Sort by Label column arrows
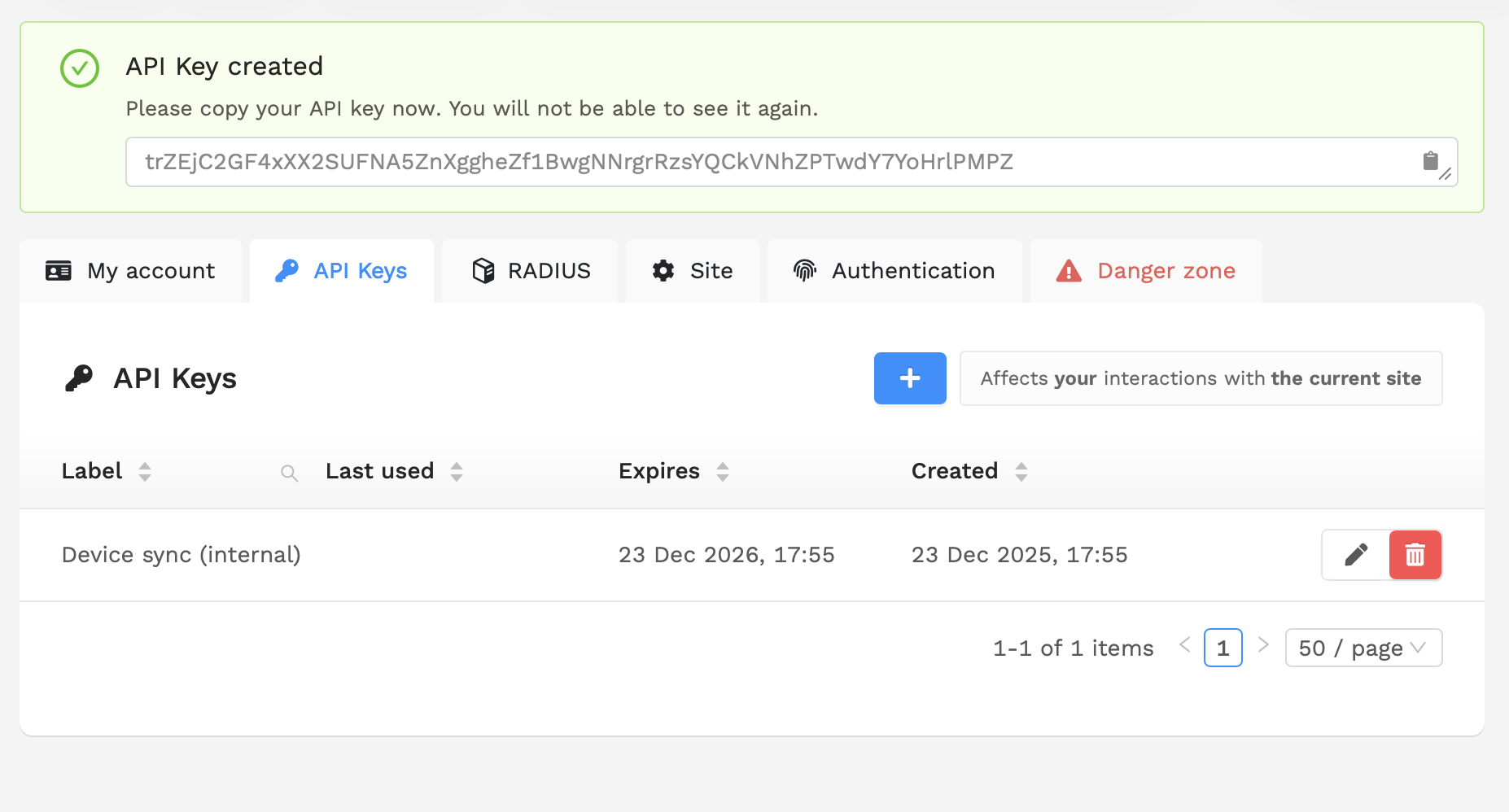This screenshot has width=1509, height=812. 145,472
